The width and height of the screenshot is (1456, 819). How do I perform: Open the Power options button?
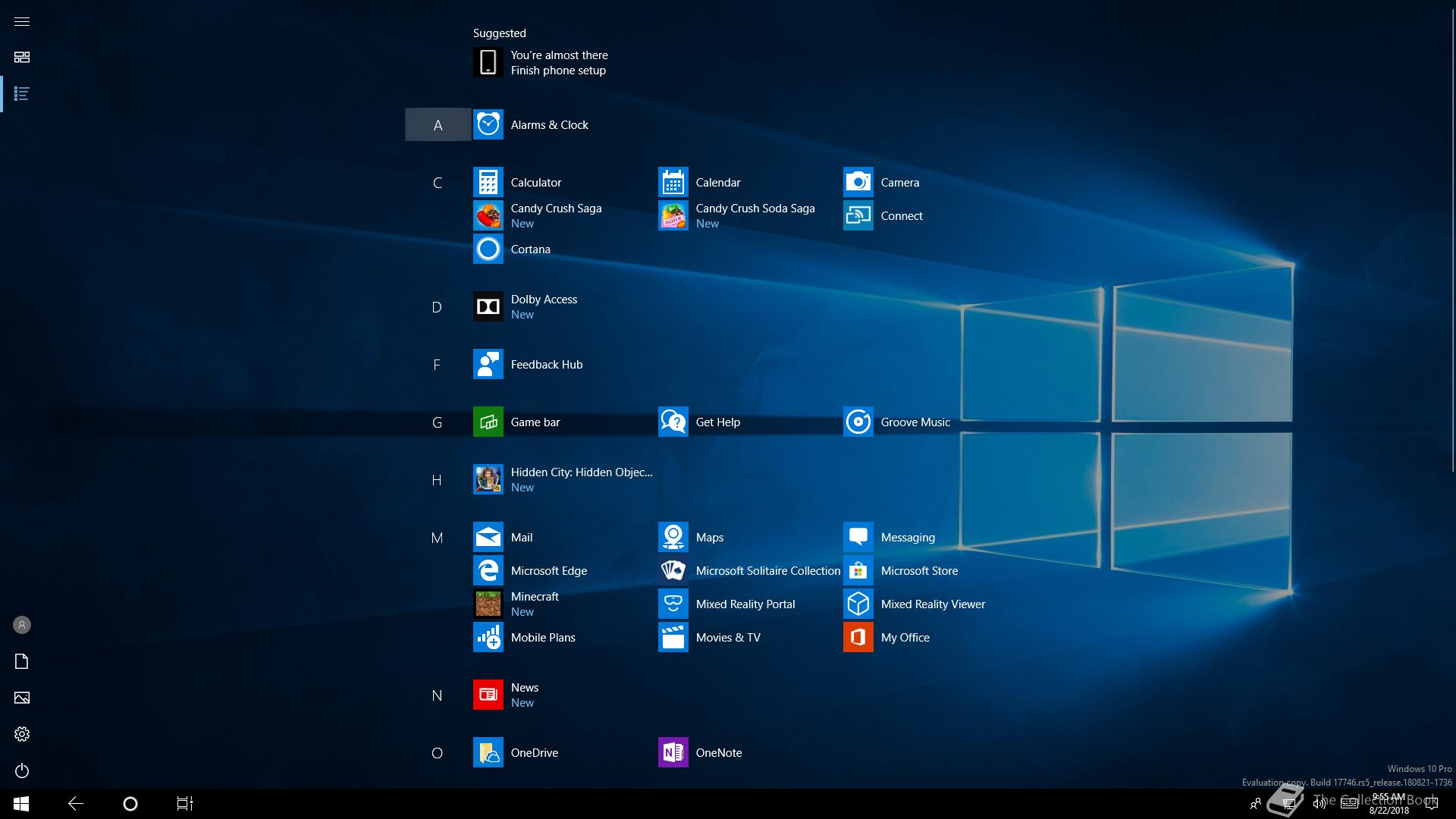pos(22,770)
